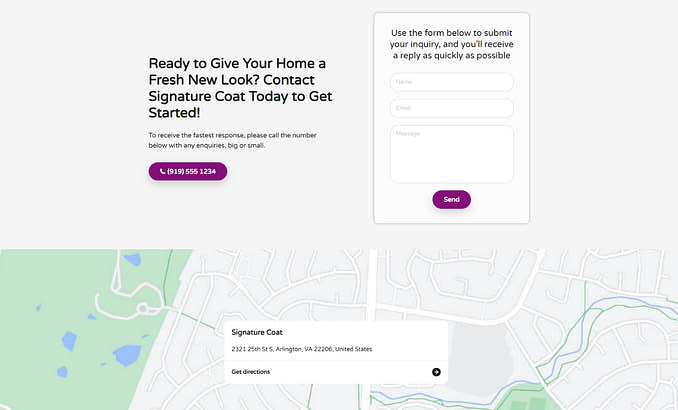Click the phone icon in the call button
678x410 pixels.
click(x=162, y=172)
